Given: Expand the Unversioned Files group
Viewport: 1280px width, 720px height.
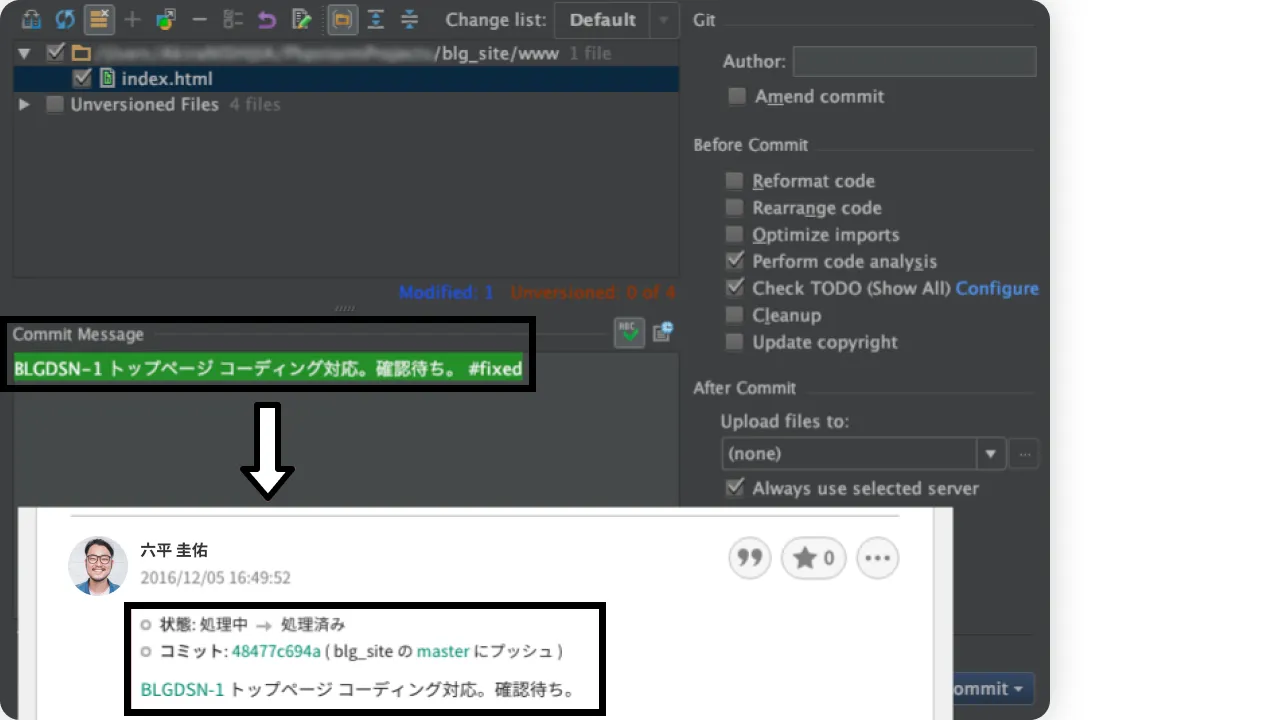Looking at the screenshot, I should coord(24,104).
